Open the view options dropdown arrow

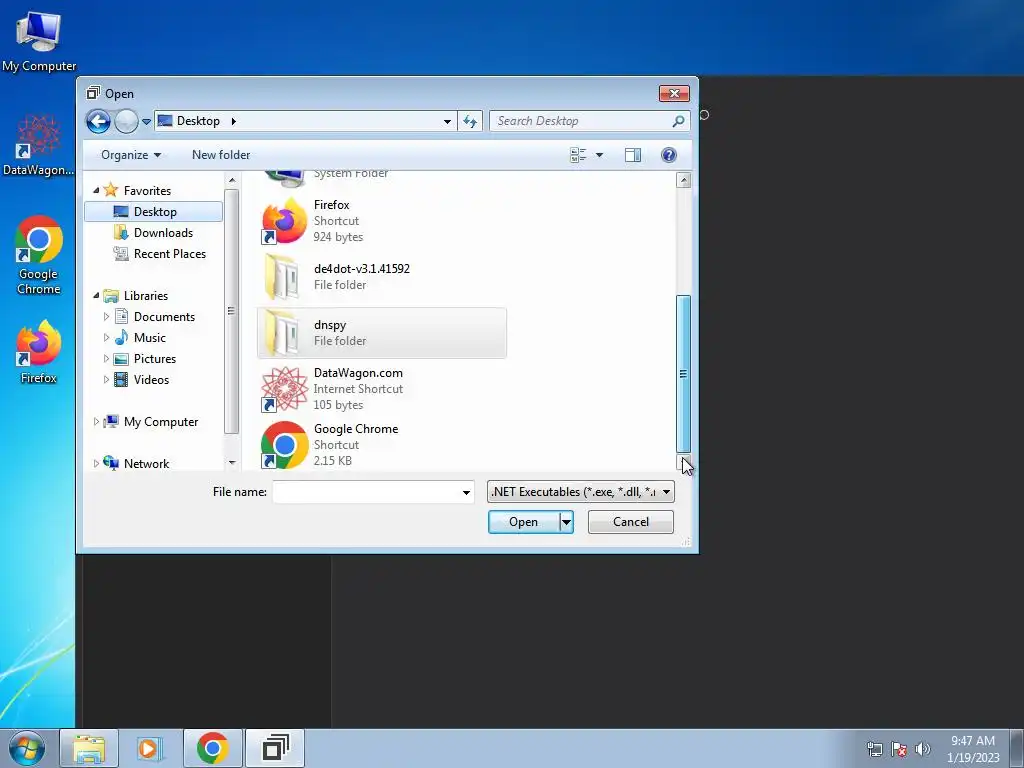pyautogui.click(x=600, y=155)
